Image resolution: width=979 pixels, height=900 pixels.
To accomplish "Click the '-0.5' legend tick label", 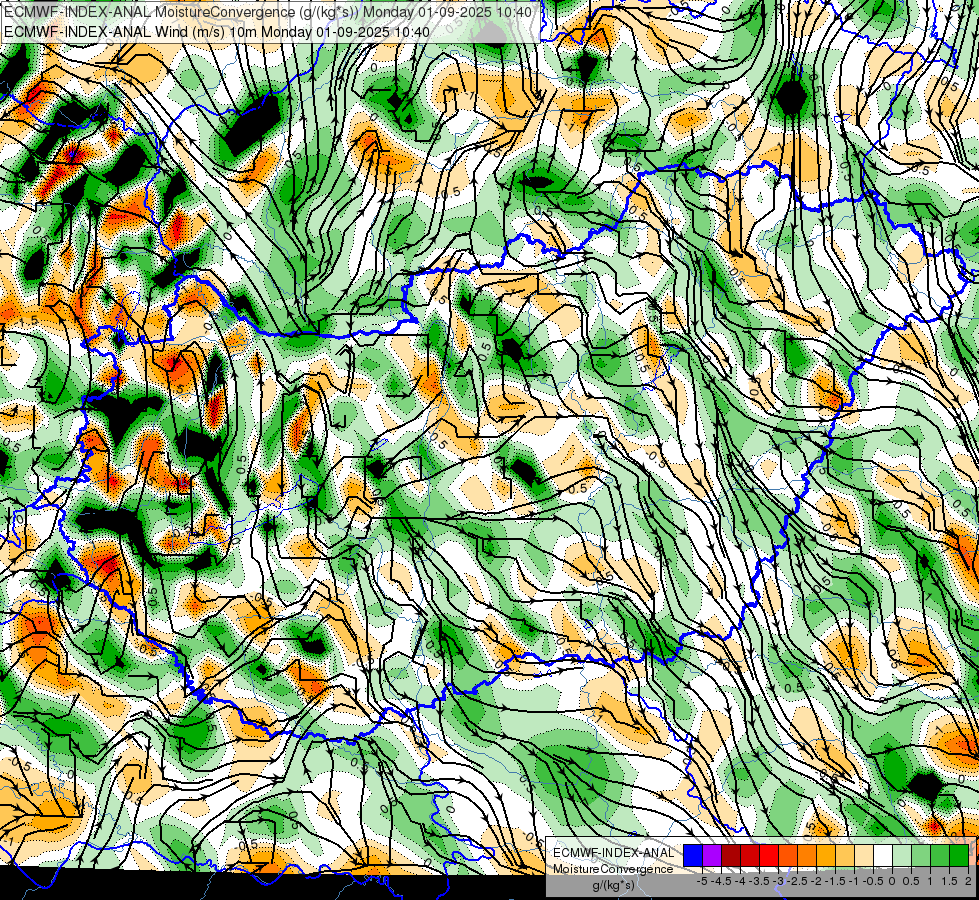I will tap(873, 881).
